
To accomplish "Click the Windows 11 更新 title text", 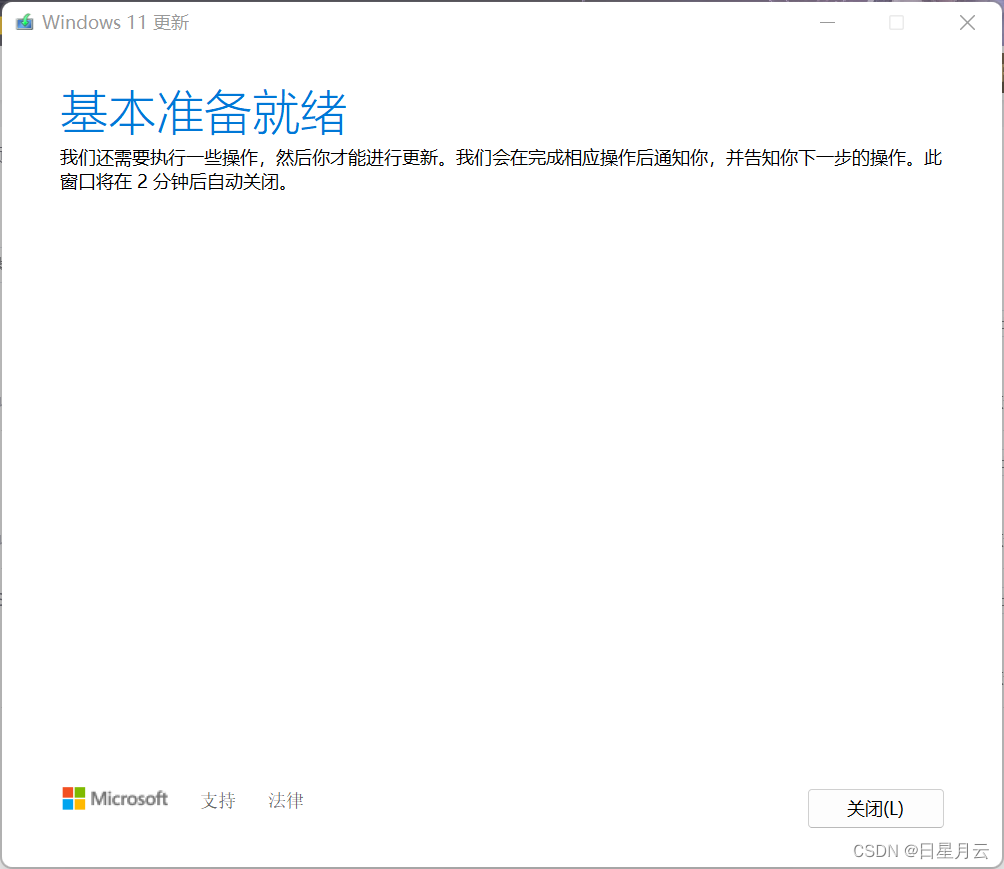I will [115, 22].
